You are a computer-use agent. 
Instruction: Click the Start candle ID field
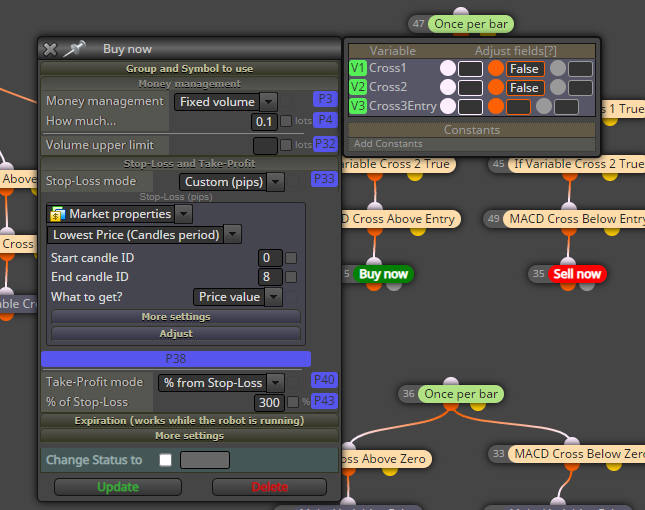(x=270, y=258)
